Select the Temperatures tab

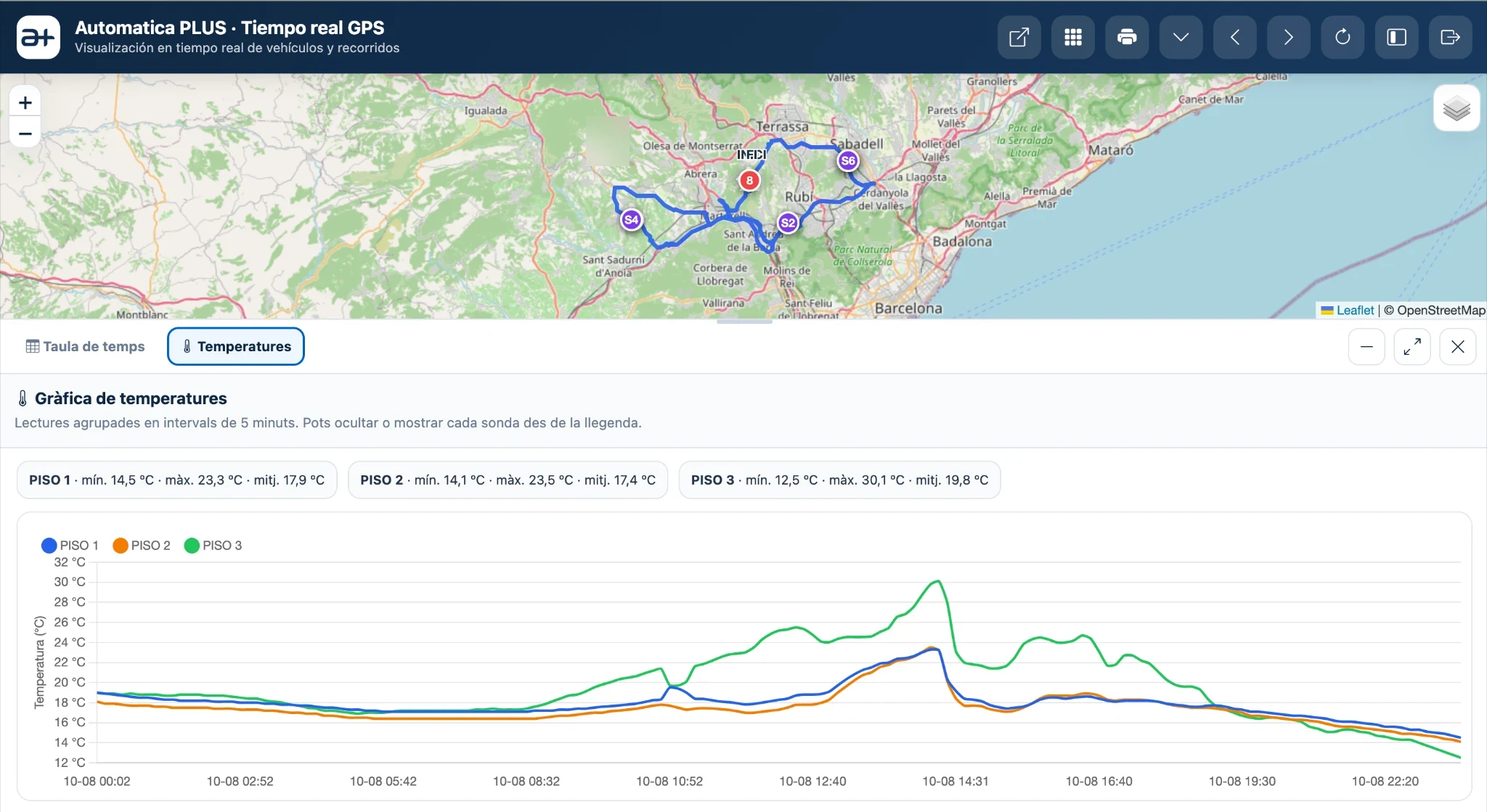click(236, 347)
